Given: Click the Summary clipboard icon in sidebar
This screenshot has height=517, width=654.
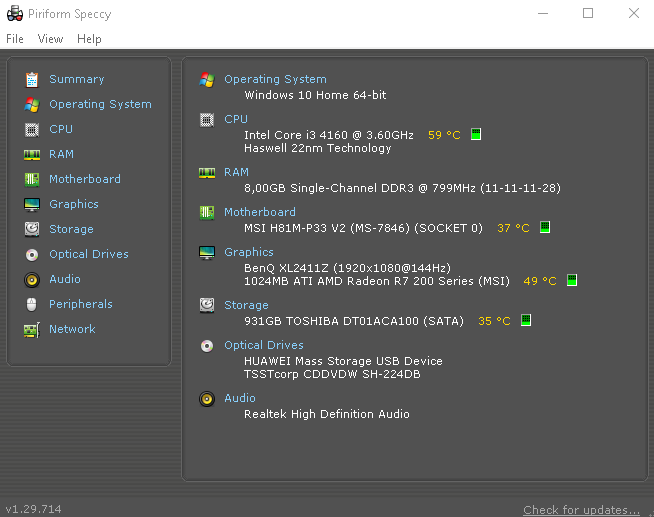Looking at the screenshot, I should (32, 79).
